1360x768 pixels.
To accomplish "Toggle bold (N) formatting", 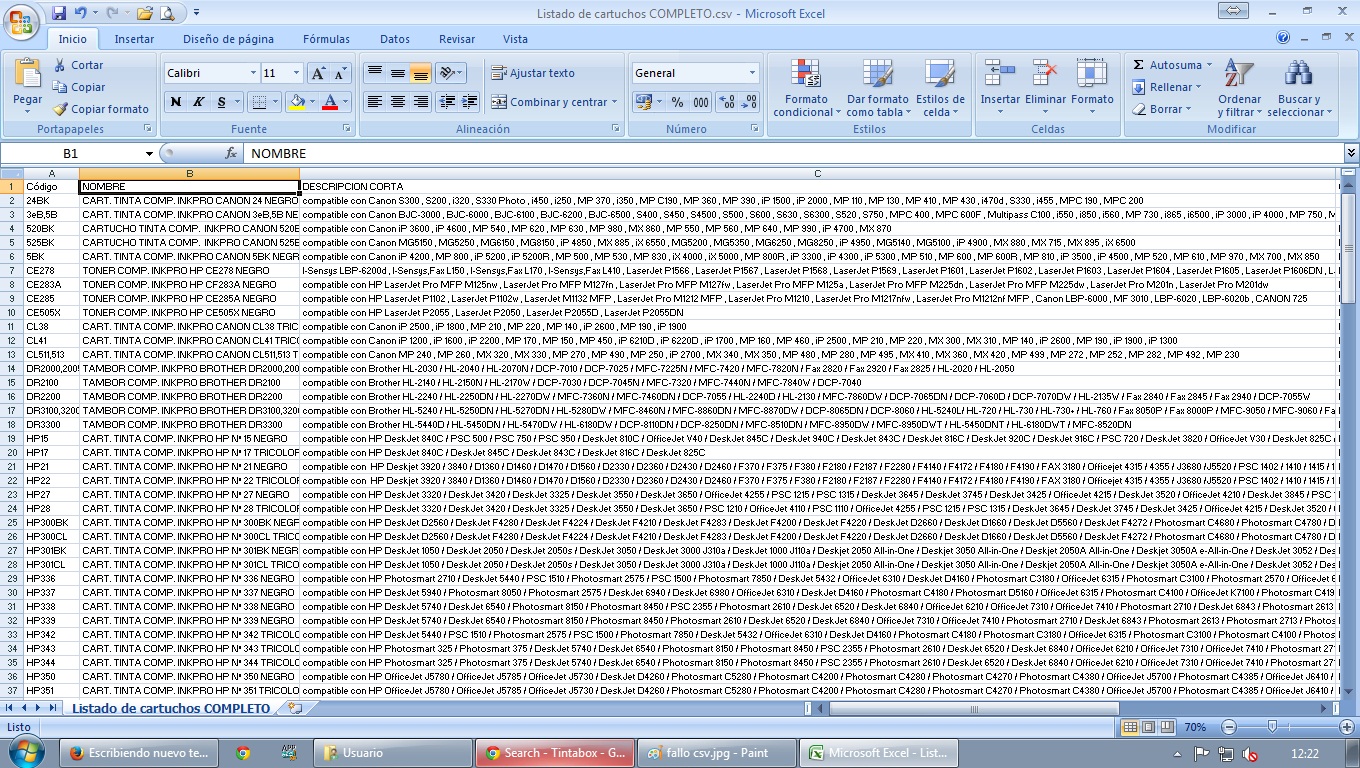I will coord(176,102).
